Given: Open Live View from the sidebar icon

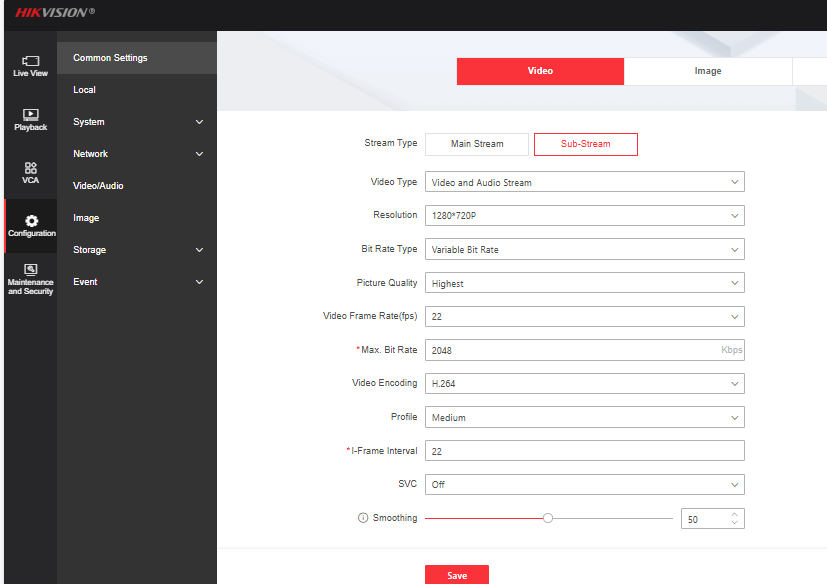Looking at the screenshot, I should tap(30, 62).
